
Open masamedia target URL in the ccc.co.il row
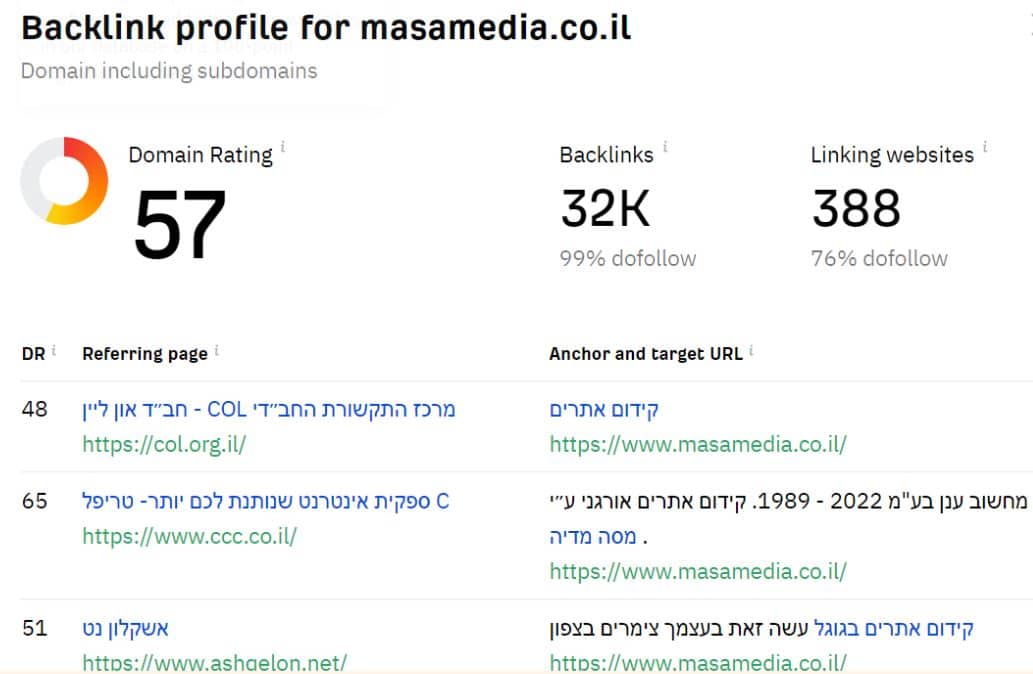[697, 572]
